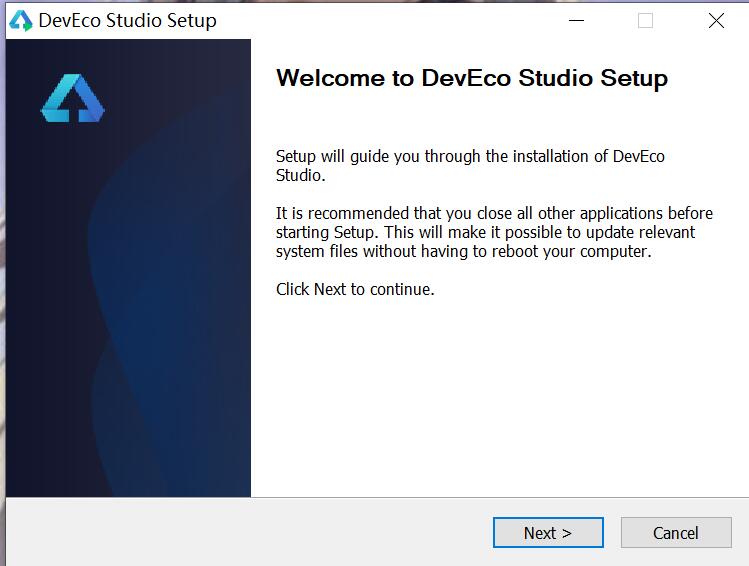The height and width of the screenshot is (566, 749).
Task: Click the "Click Next to continue." text
Action: click(355, 290)
